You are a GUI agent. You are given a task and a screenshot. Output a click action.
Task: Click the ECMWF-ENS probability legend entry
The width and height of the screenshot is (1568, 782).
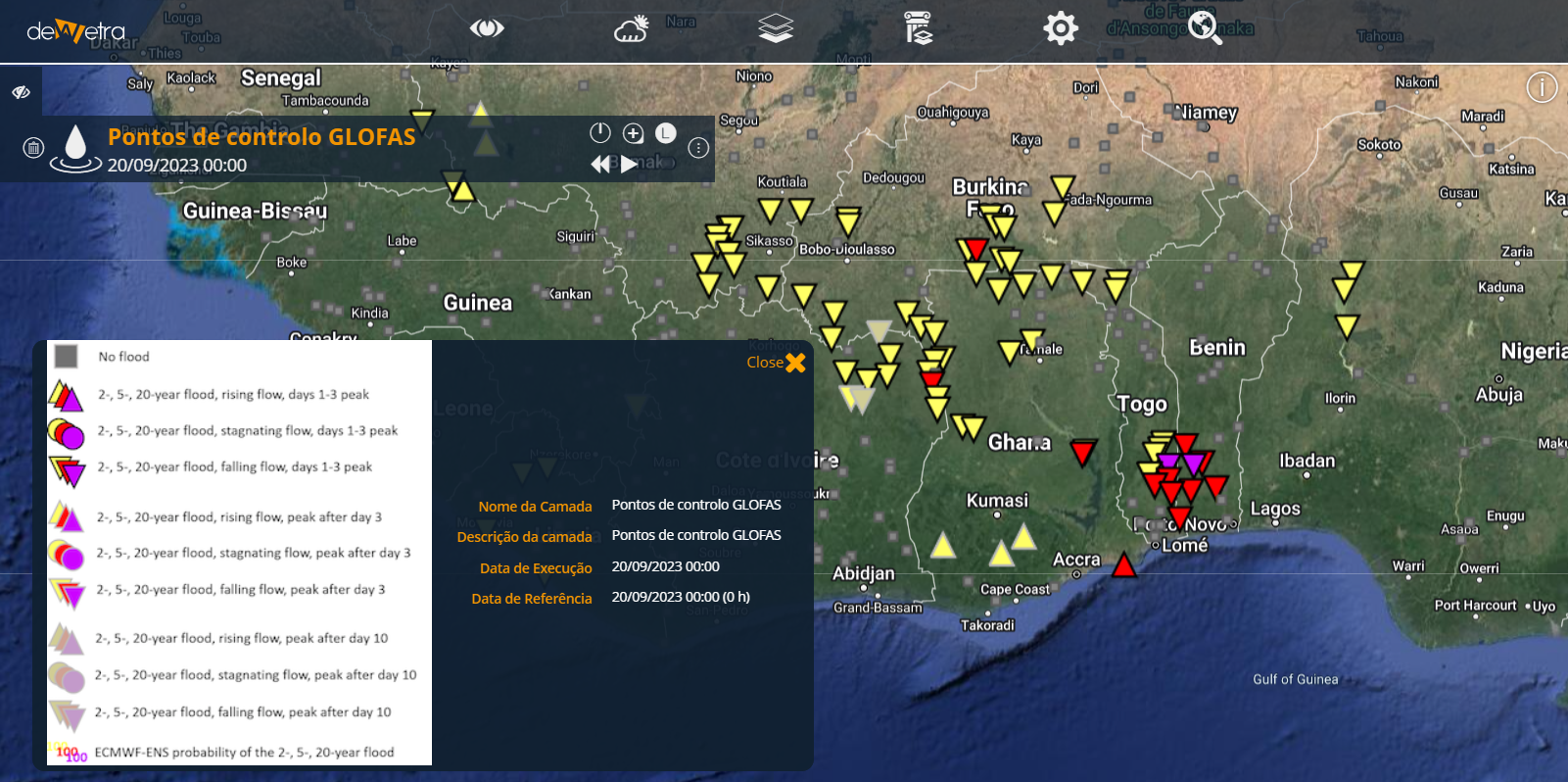click(x=244, y=753)
